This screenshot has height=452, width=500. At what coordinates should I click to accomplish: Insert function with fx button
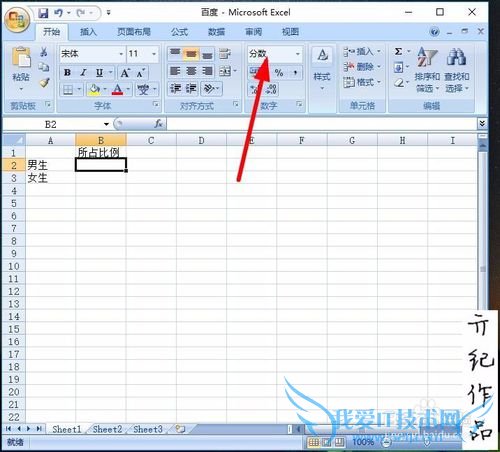click(x=159, y=124)
